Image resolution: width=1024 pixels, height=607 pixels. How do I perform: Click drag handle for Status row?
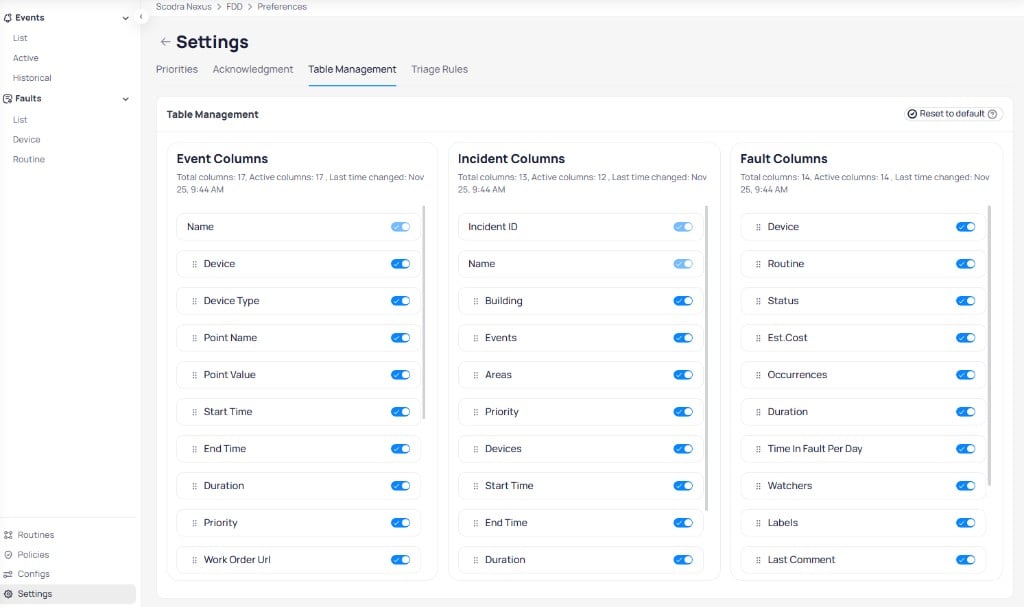coord(758,301)
